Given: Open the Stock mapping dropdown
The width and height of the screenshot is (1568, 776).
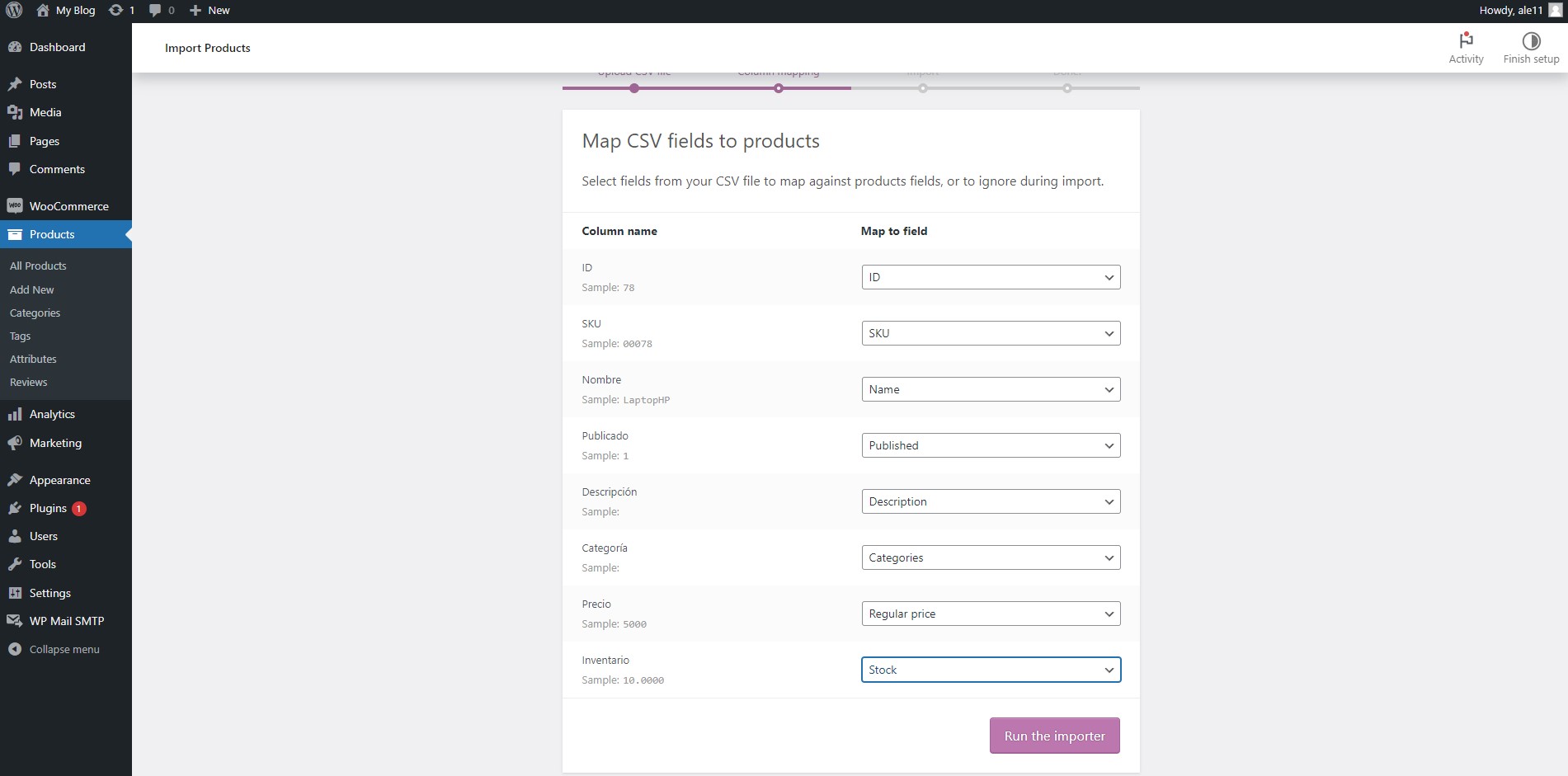Looking at the screenshot, I should tap(990, 670).
